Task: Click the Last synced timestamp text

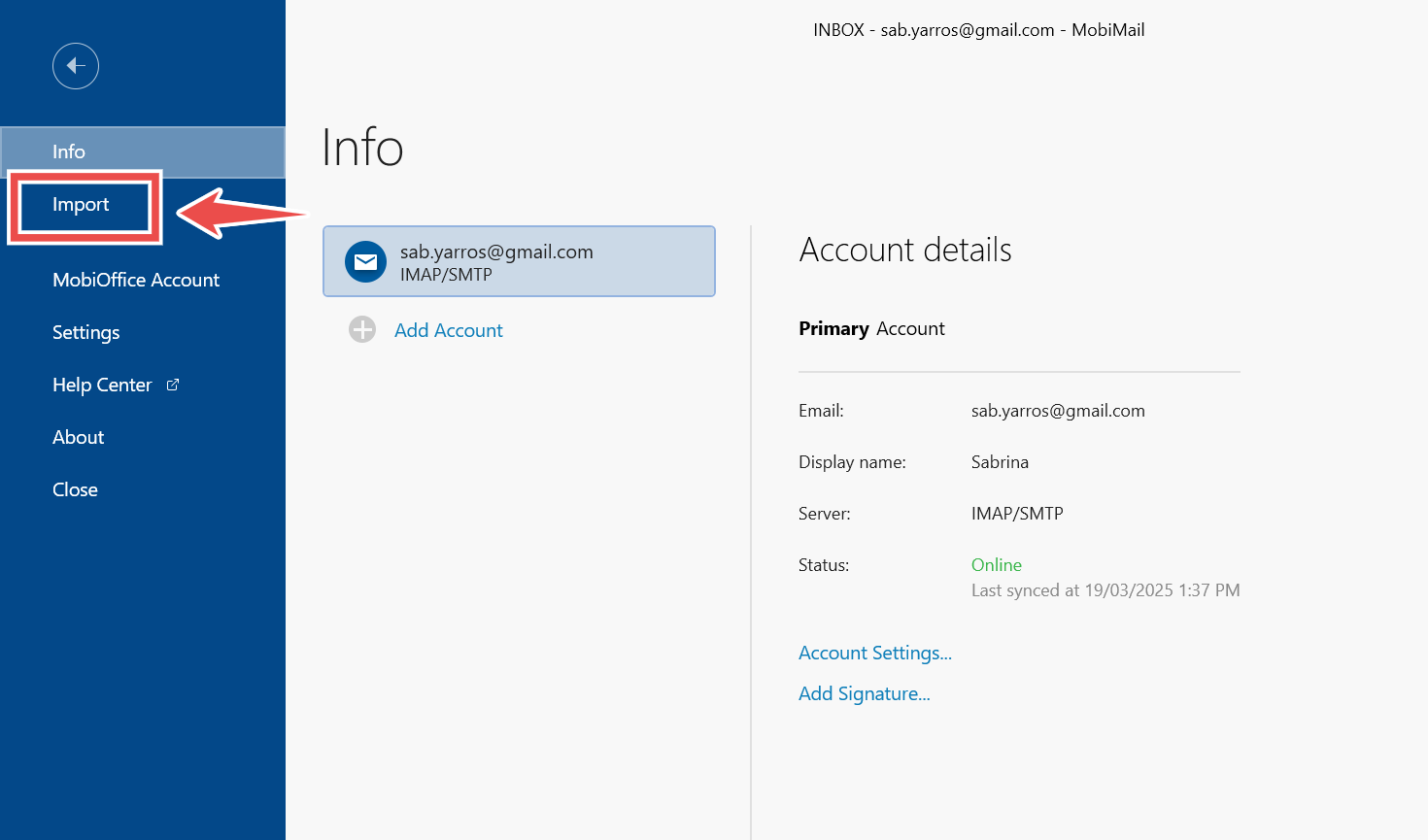Action: tap(1105, 590)
